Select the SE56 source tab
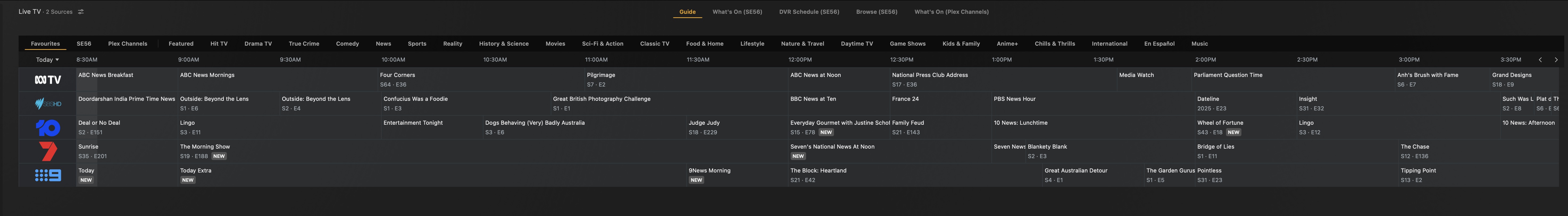Viewport: 1568px width, 216px height. click(x=84, y=44)
